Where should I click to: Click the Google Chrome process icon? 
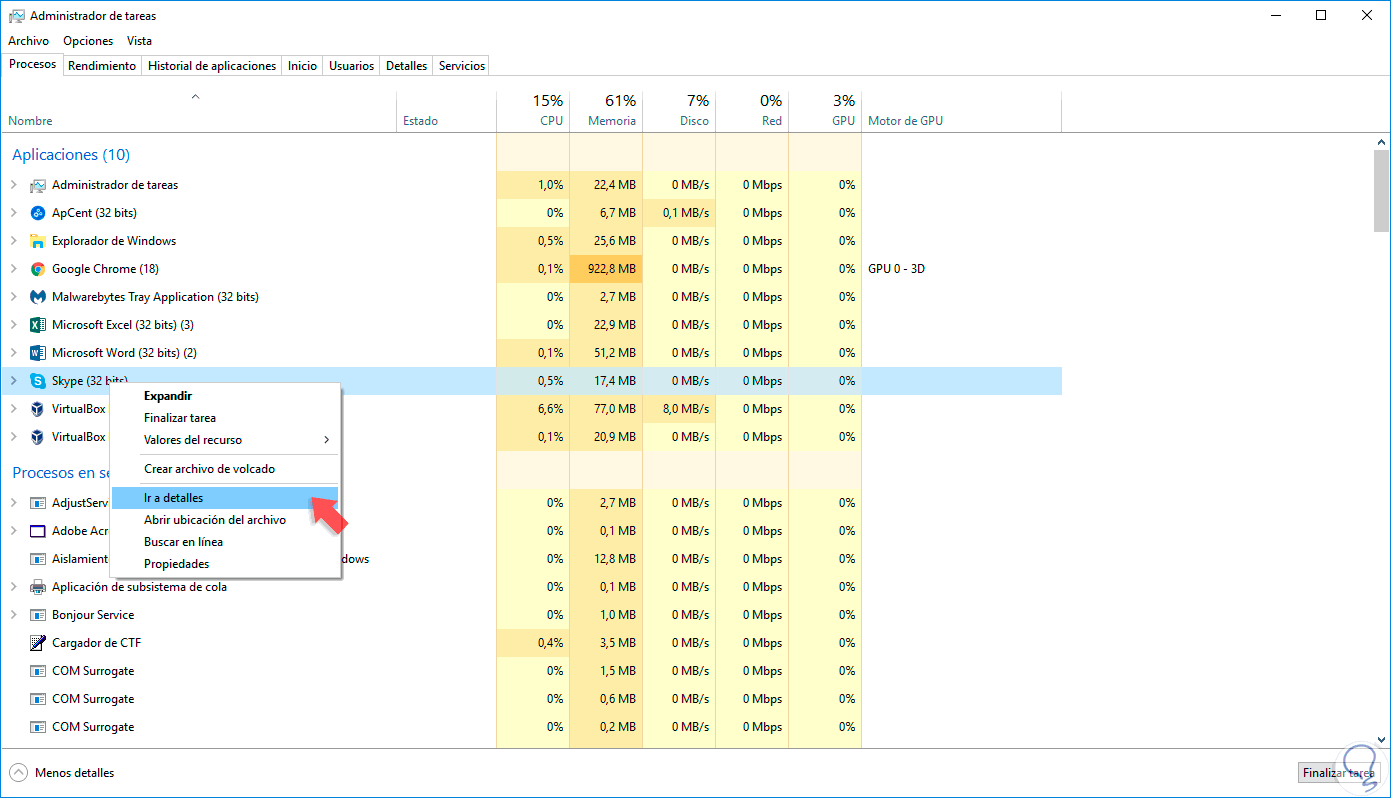(38, 269)
